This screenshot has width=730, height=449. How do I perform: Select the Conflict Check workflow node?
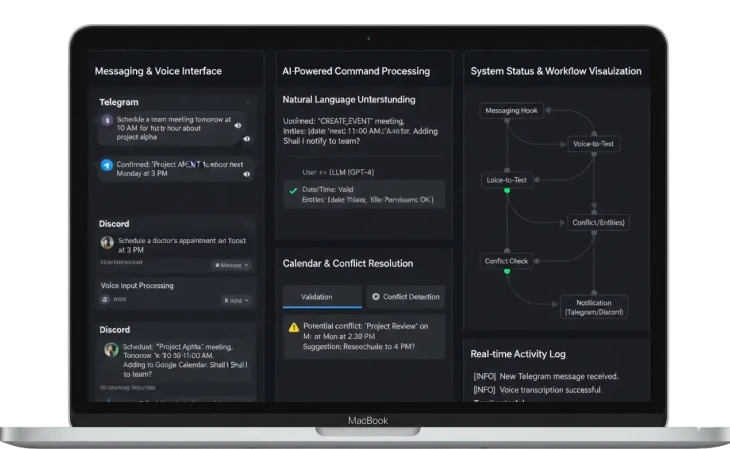pyautogui.click(x=506, y=261)
